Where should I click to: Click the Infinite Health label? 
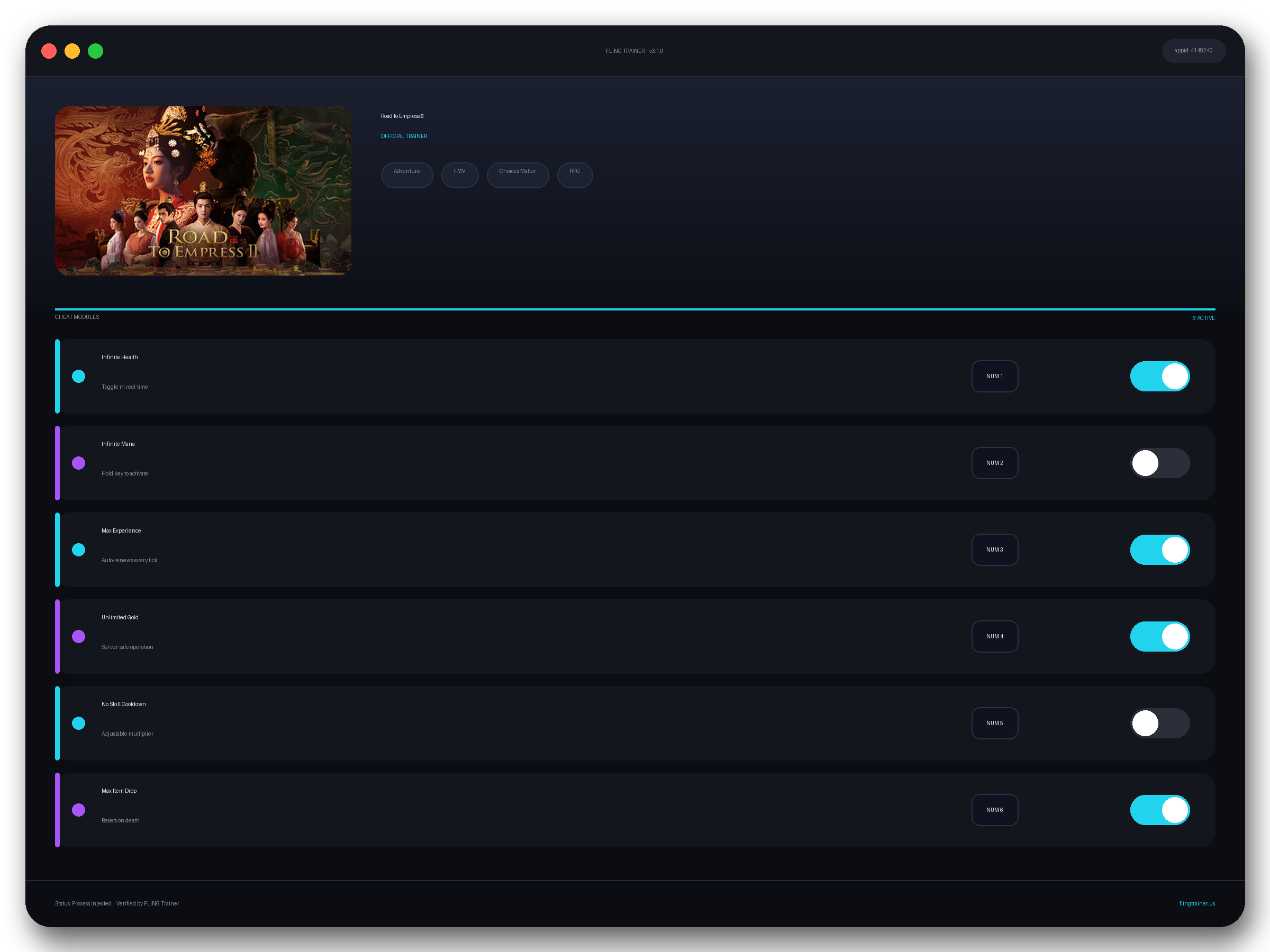[x=120, y=357]
